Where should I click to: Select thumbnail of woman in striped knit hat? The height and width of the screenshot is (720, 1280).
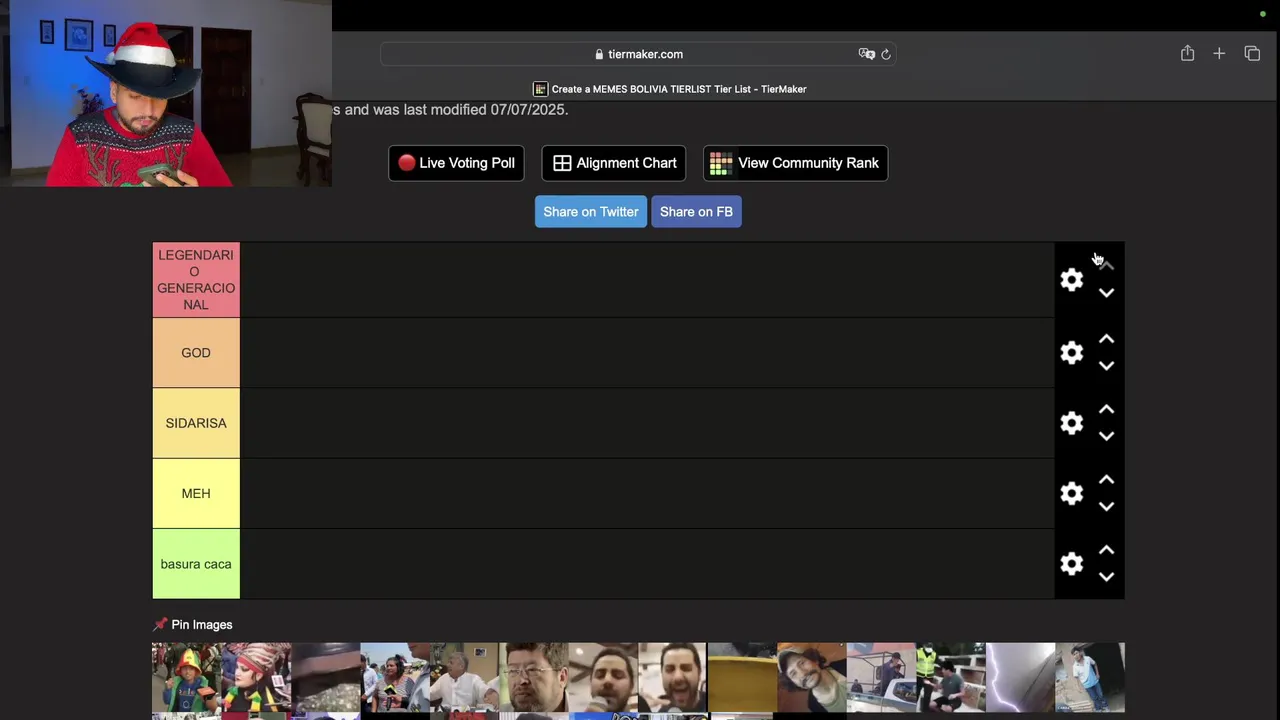coord(256,677)
